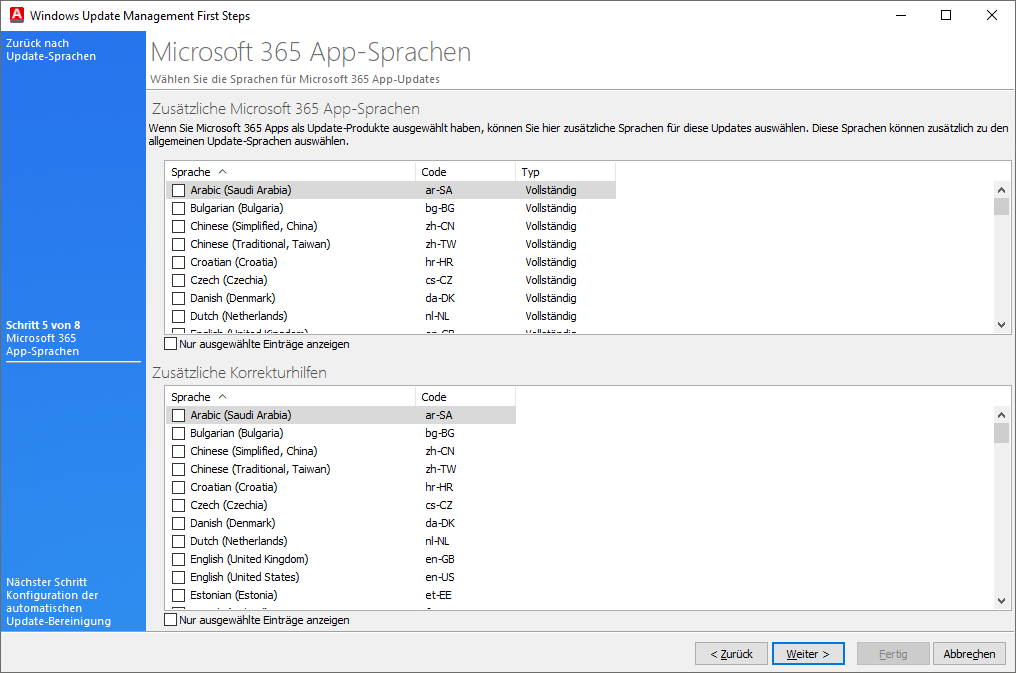The height and width of the screenshot is (673, 1016).
Task: Toggle upper 'Nur ausgewählte Einträge anzeigen' checkbox
Action: pos(171,344)
